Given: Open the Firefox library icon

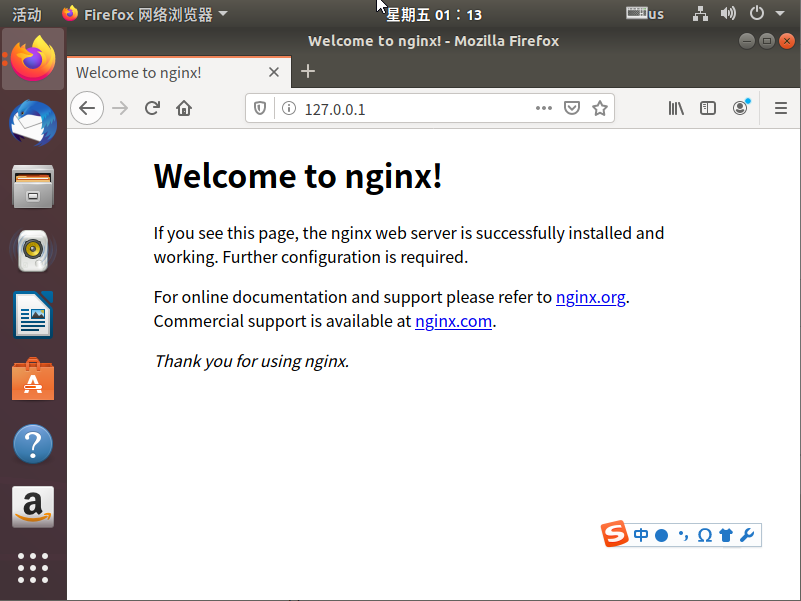Looking at the screenshot, I should [x=676, y=108].
